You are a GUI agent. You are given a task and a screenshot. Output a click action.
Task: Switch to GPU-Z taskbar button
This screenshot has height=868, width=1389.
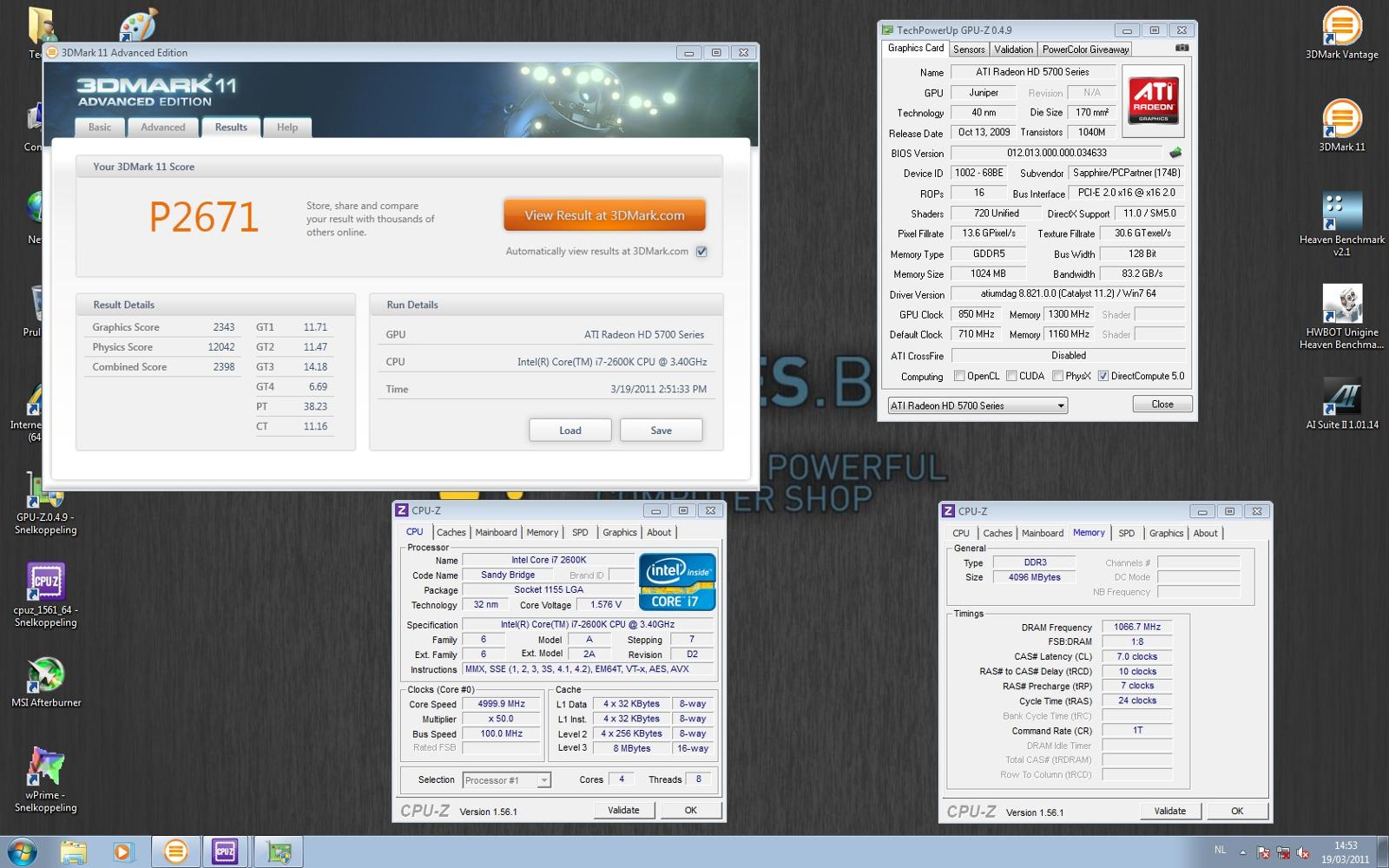tap(279, 852)
